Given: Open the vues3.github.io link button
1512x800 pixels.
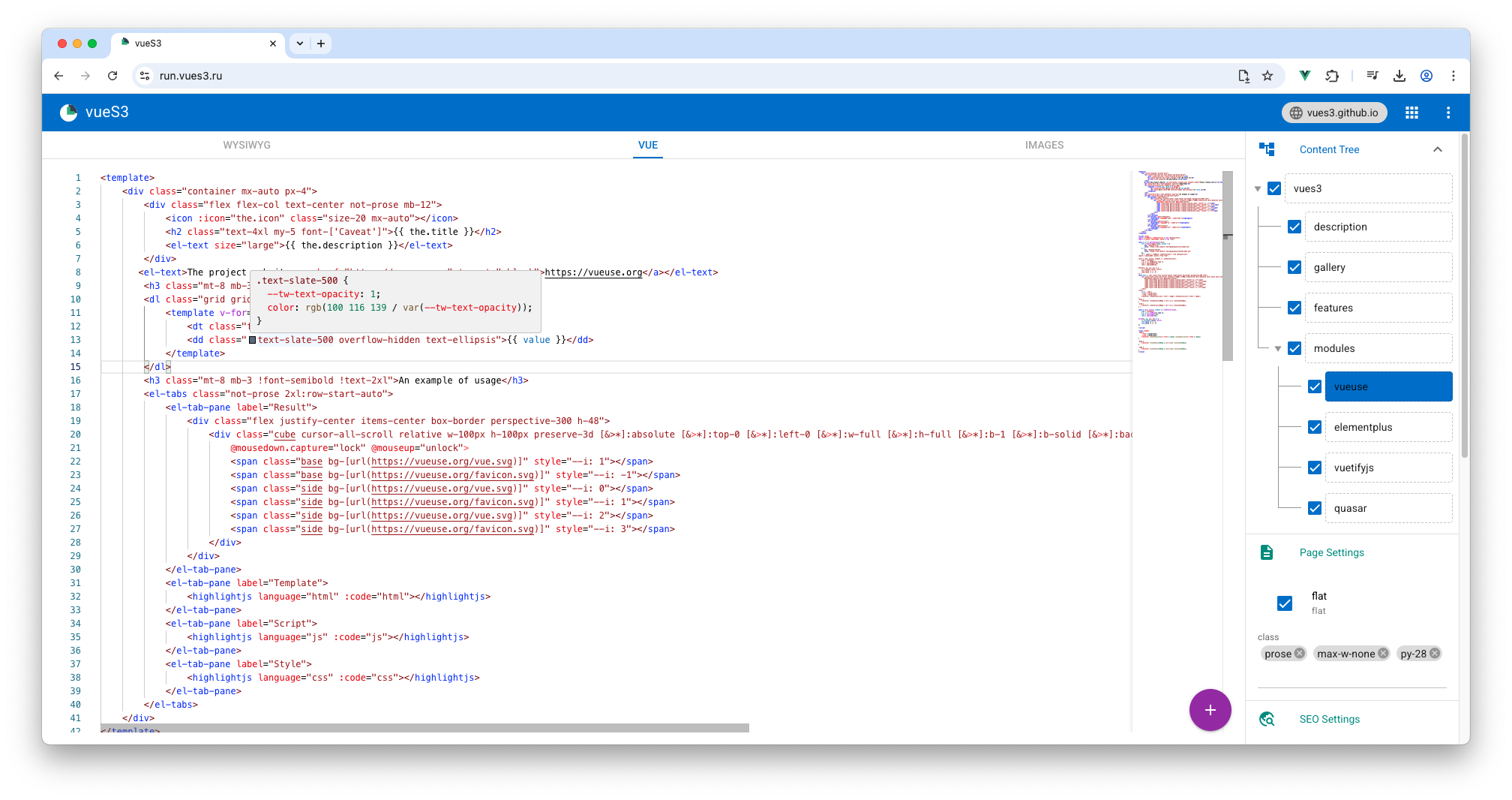Looking at the screenshot, I should point(1334,113).
